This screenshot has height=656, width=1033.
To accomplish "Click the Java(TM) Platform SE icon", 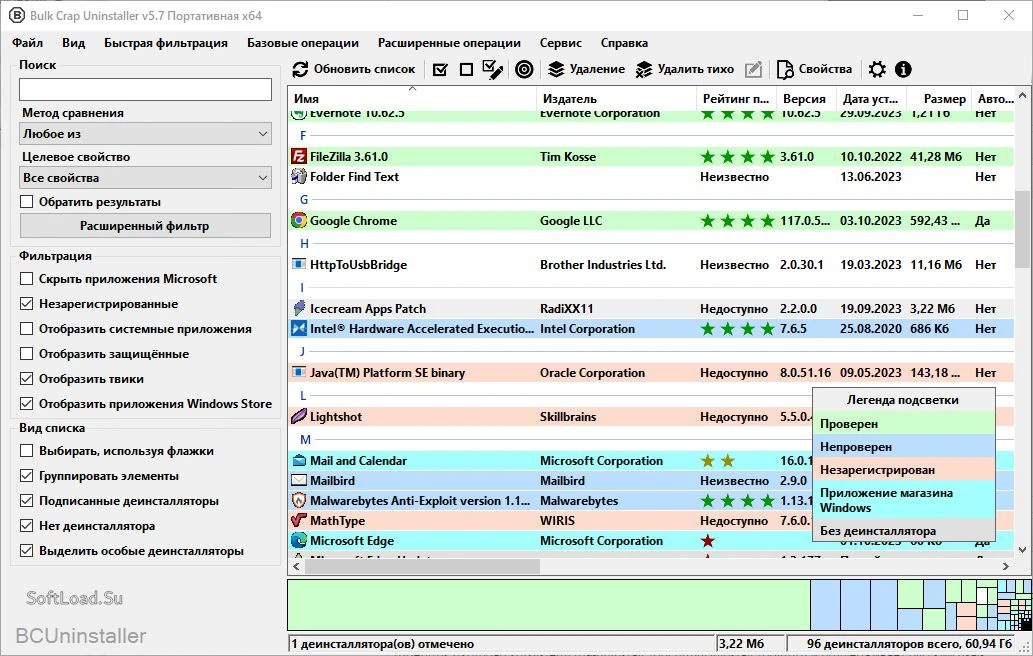I will point(299,373).
